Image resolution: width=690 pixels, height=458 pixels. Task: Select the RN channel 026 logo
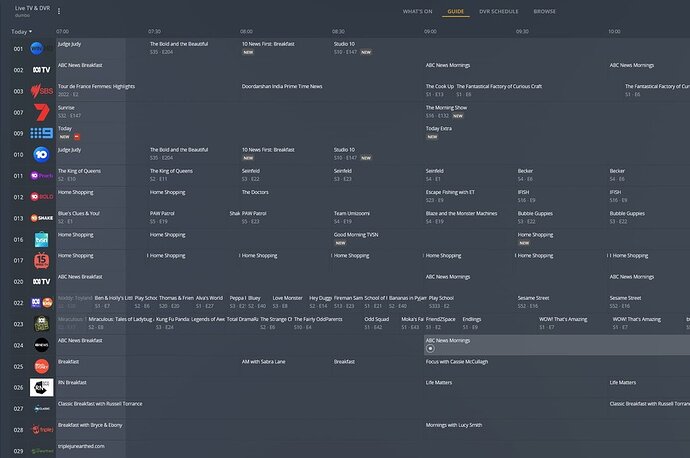pos(41,387)
